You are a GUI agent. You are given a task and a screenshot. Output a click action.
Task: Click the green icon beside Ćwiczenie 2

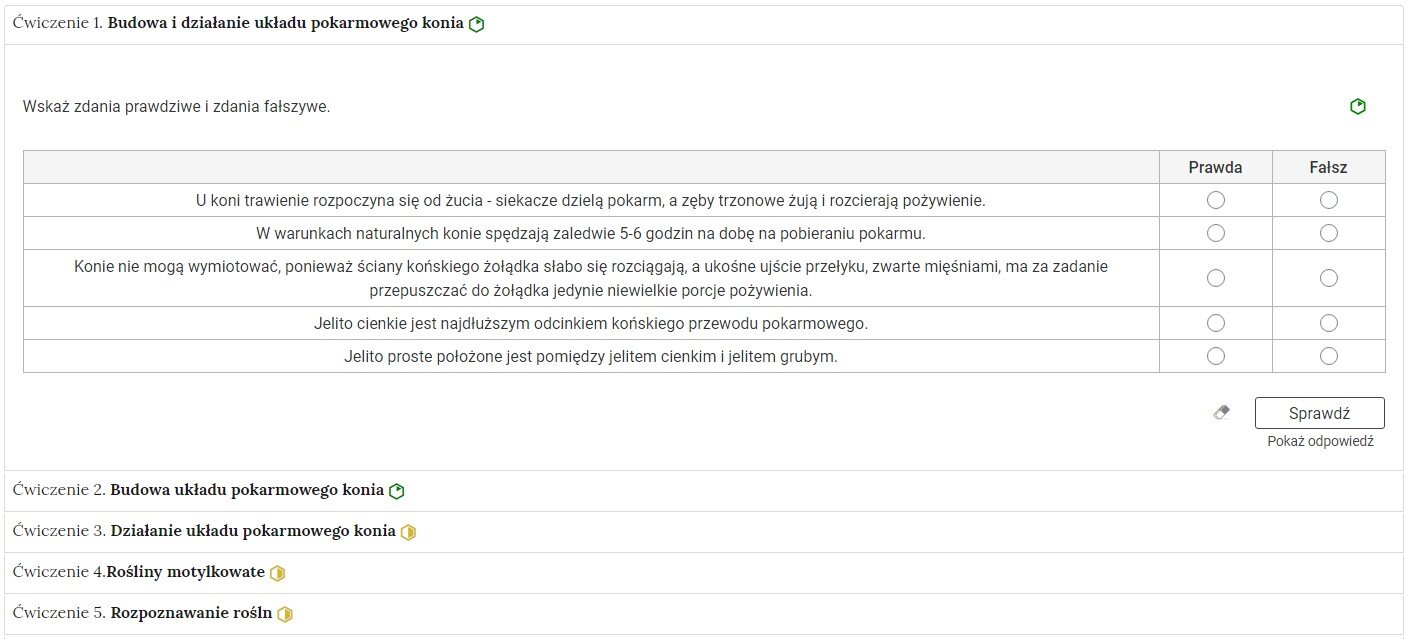click(x=397, y=491)
